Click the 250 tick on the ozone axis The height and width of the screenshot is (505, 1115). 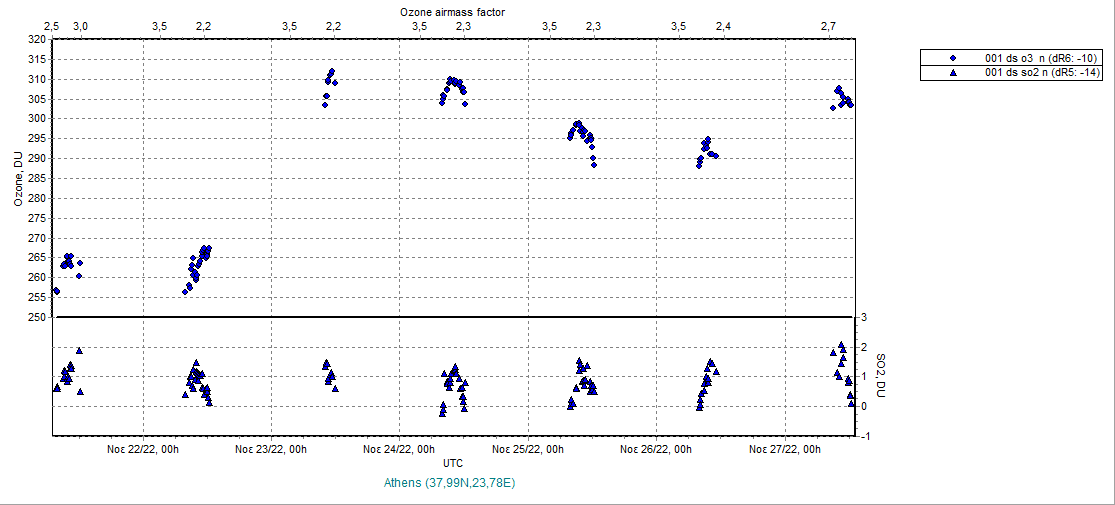point(36,317)
